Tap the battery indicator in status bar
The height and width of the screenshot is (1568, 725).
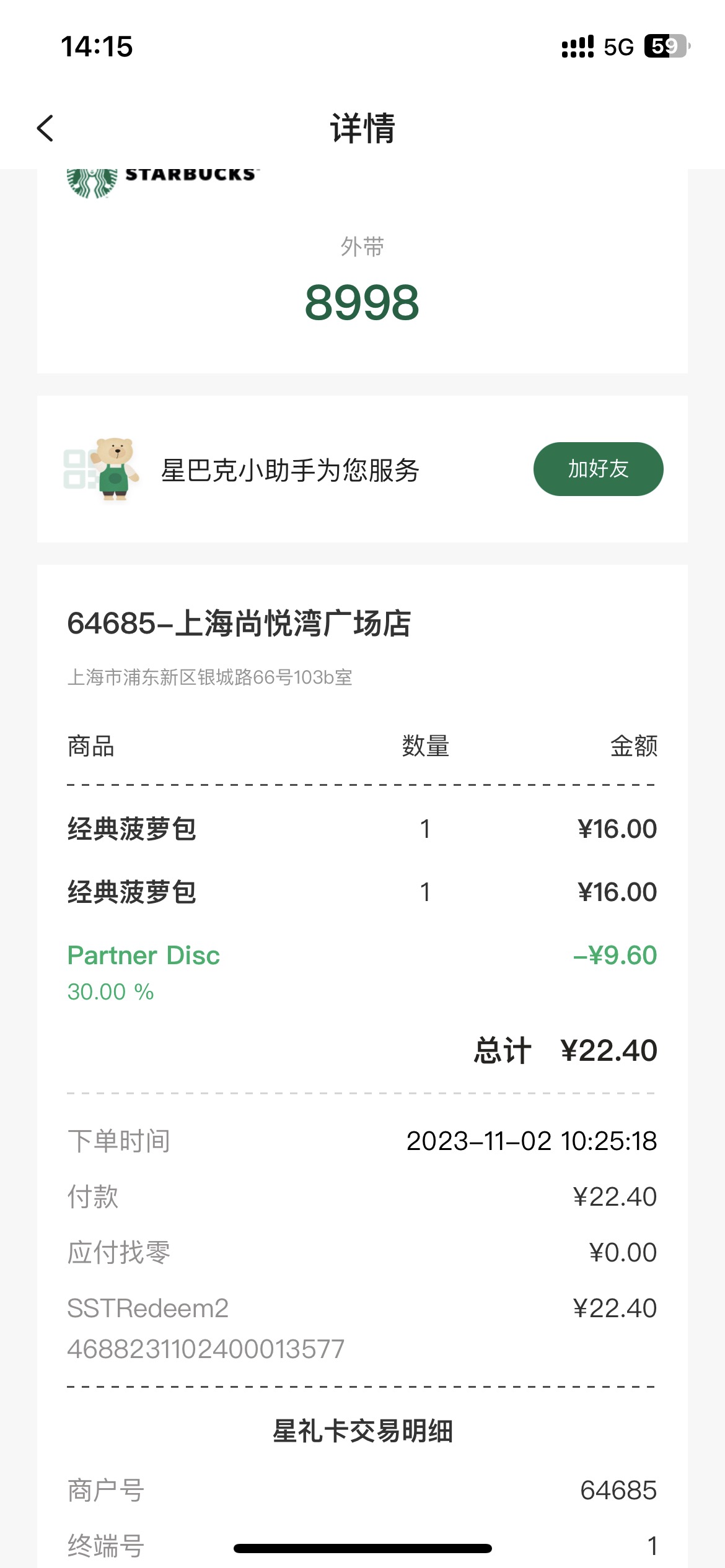pos(667,46)
